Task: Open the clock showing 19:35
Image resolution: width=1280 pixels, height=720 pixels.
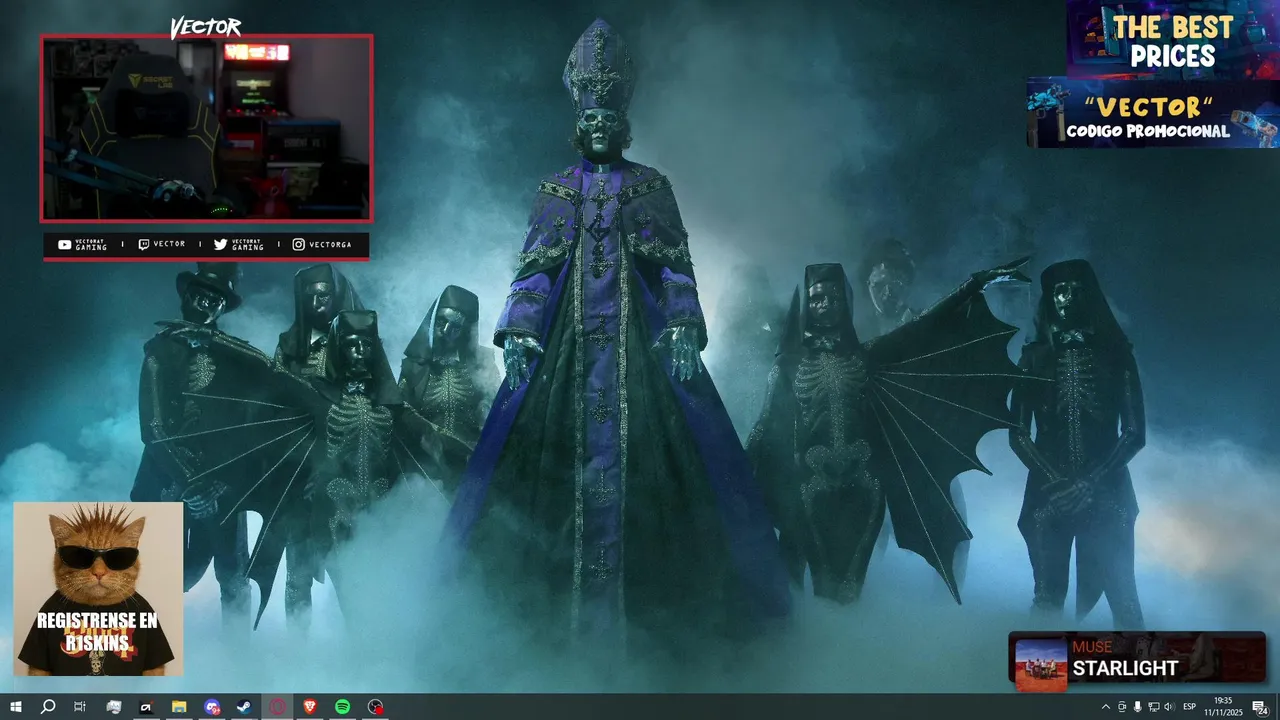Action: point(1222,707)
